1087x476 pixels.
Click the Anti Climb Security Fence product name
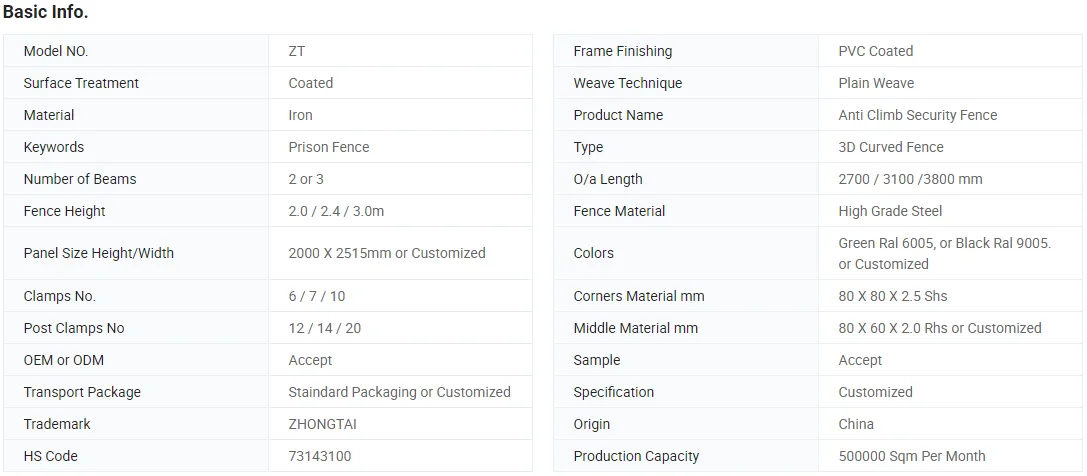click(917, 115)
